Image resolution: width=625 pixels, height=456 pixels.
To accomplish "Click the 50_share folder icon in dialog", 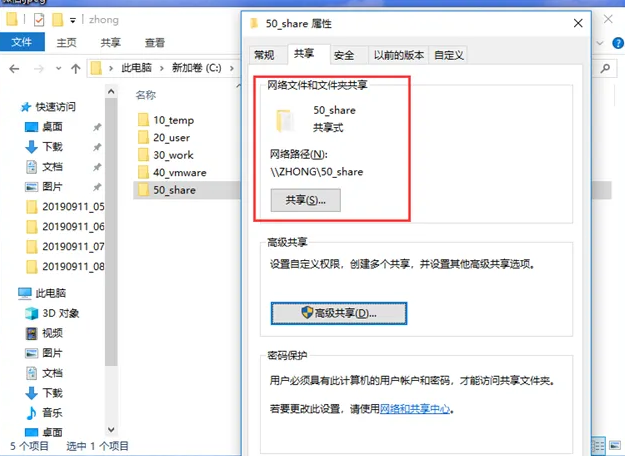I will tap(285, 120).
